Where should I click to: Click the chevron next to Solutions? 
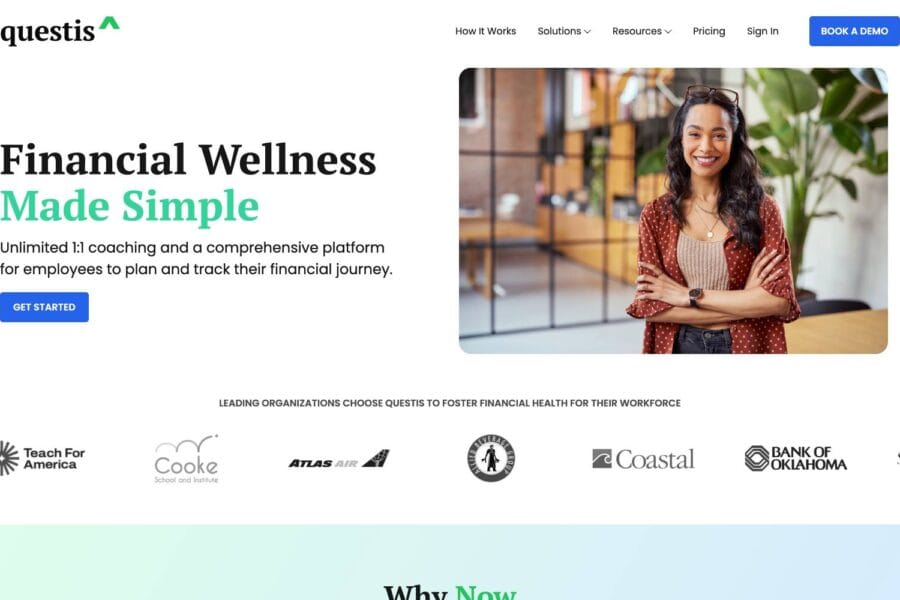tap(587, 32)
